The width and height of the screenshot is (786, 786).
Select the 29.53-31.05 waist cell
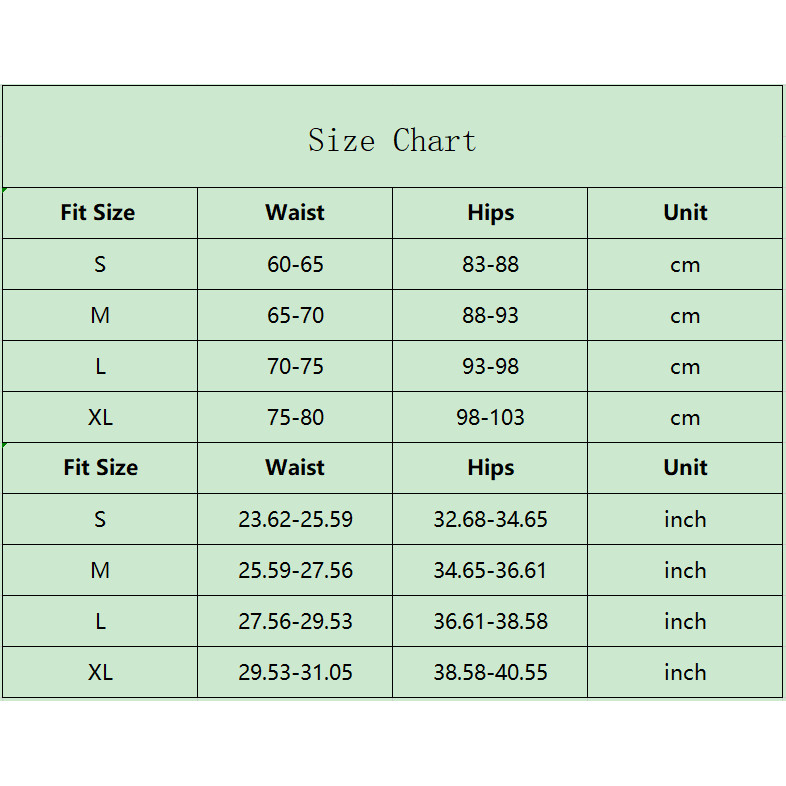coord(295,673)
